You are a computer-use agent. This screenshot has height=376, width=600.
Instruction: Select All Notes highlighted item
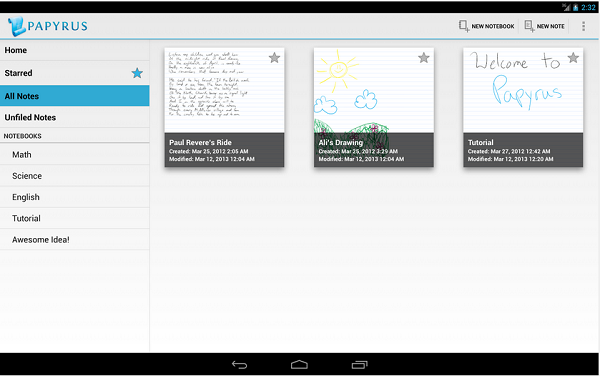(75, 96)
